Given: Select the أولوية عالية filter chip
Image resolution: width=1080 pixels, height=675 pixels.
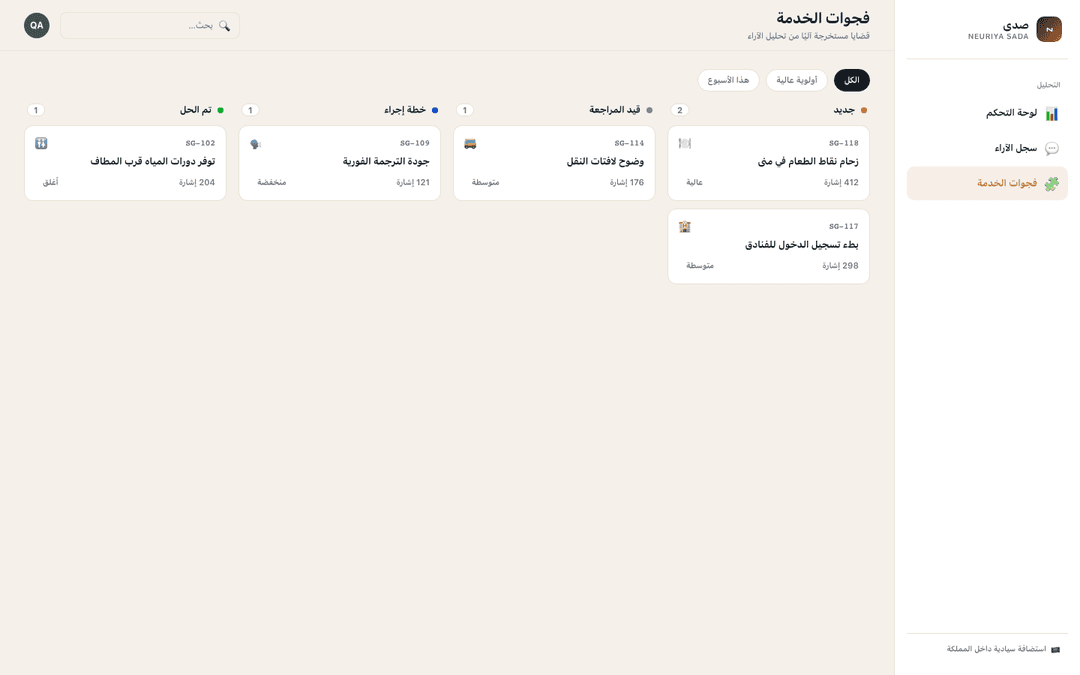Looking at the screenshot, I should 797,81.
